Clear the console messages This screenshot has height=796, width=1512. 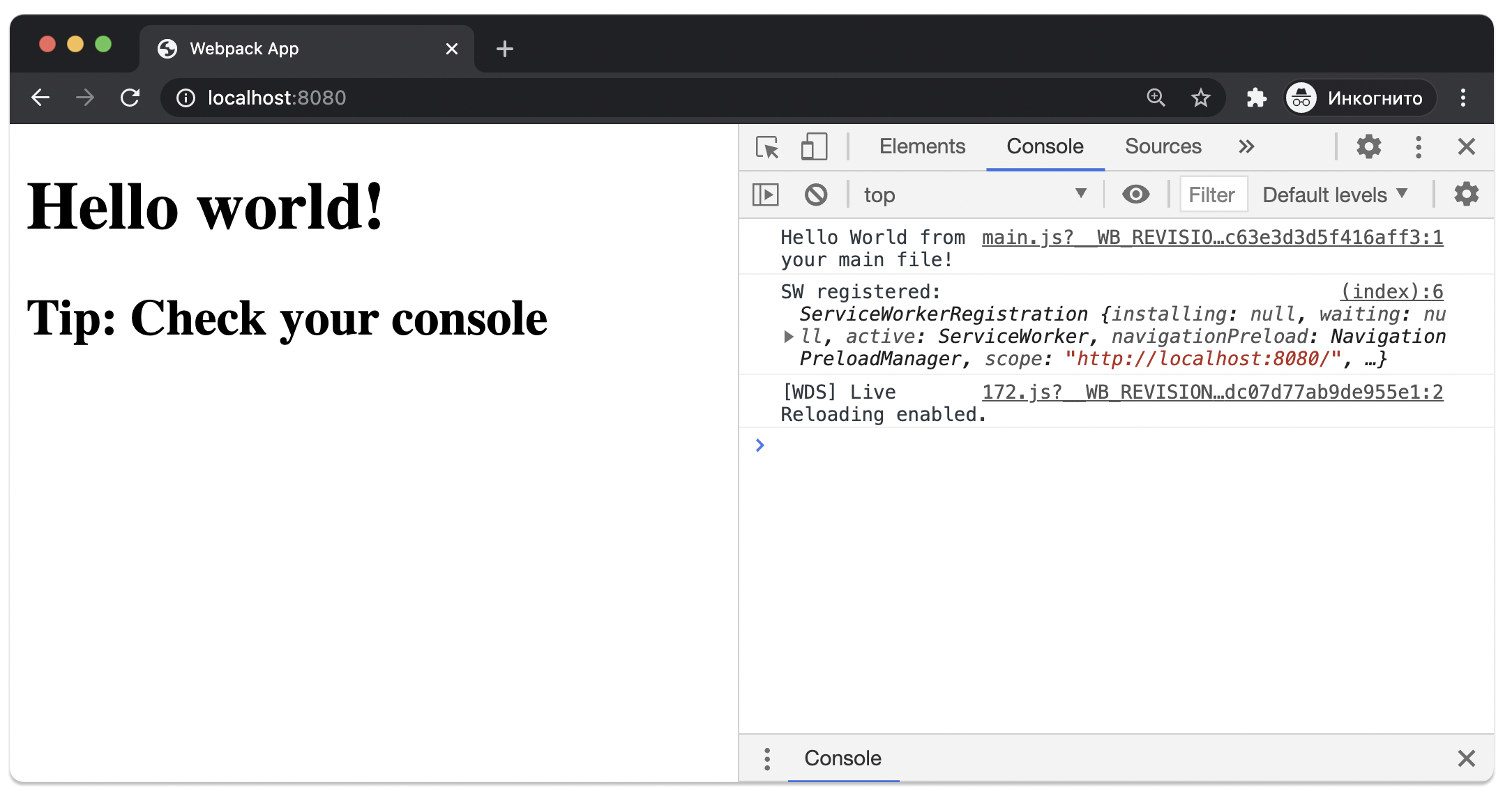coord(816,194)
